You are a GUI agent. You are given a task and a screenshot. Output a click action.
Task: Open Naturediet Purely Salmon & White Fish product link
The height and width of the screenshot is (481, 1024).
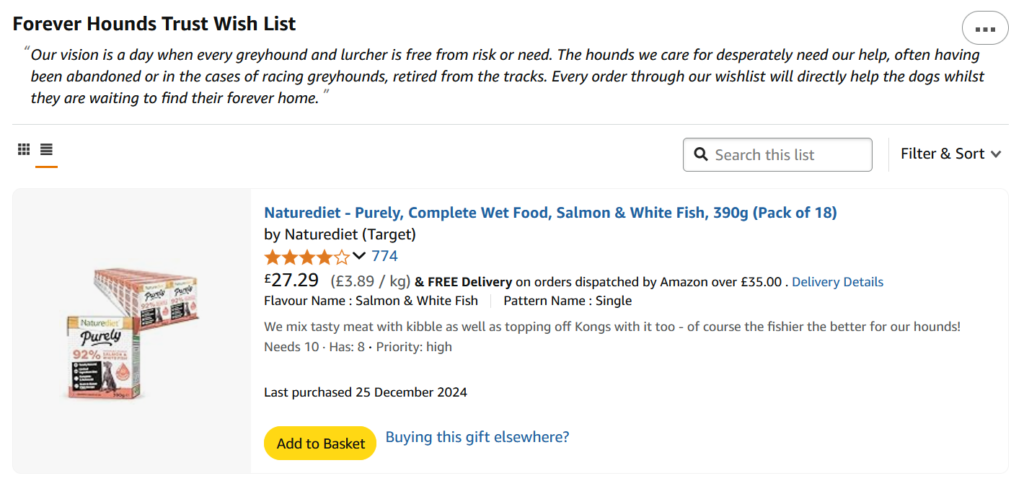550,213
